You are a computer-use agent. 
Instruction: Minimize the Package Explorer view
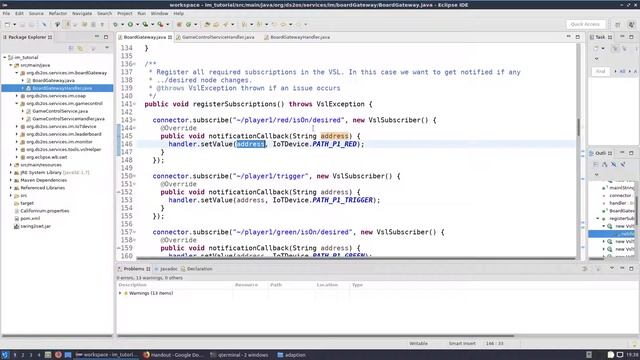pyautogui.click(x=97, y=37)
